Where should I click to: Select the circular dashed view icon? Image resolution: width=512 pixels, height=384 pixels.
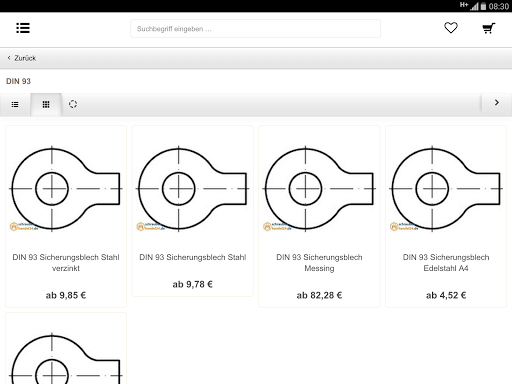tap(73, 104)
